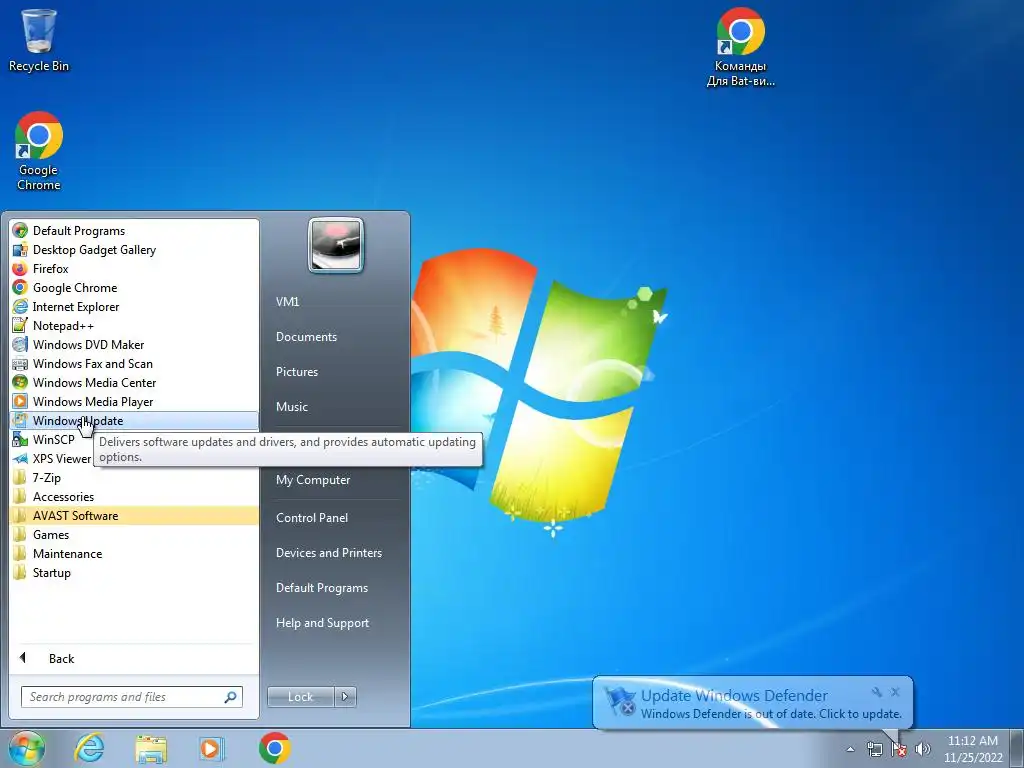Viewport: 1024px width, 768px height.
Task: Open My Computer from the Start menu
Action: click(313, 480)
